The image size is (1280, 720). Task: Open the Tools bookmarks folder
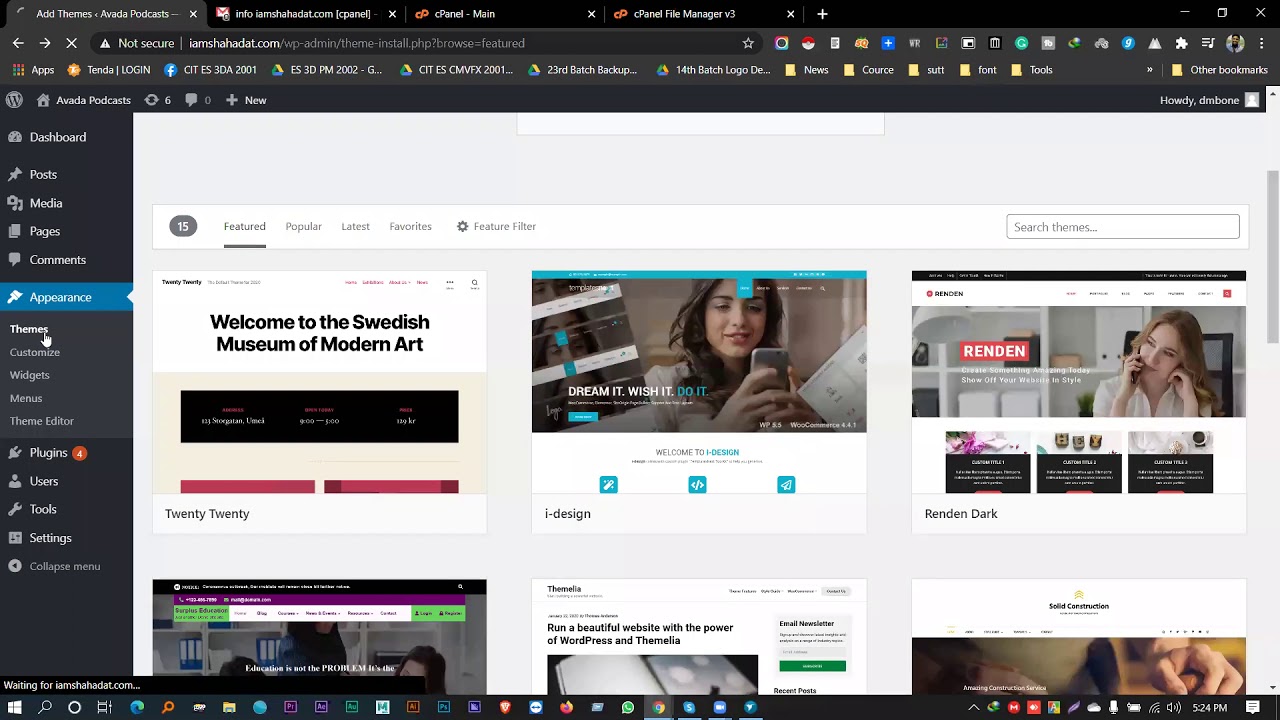pos(1031,70)
